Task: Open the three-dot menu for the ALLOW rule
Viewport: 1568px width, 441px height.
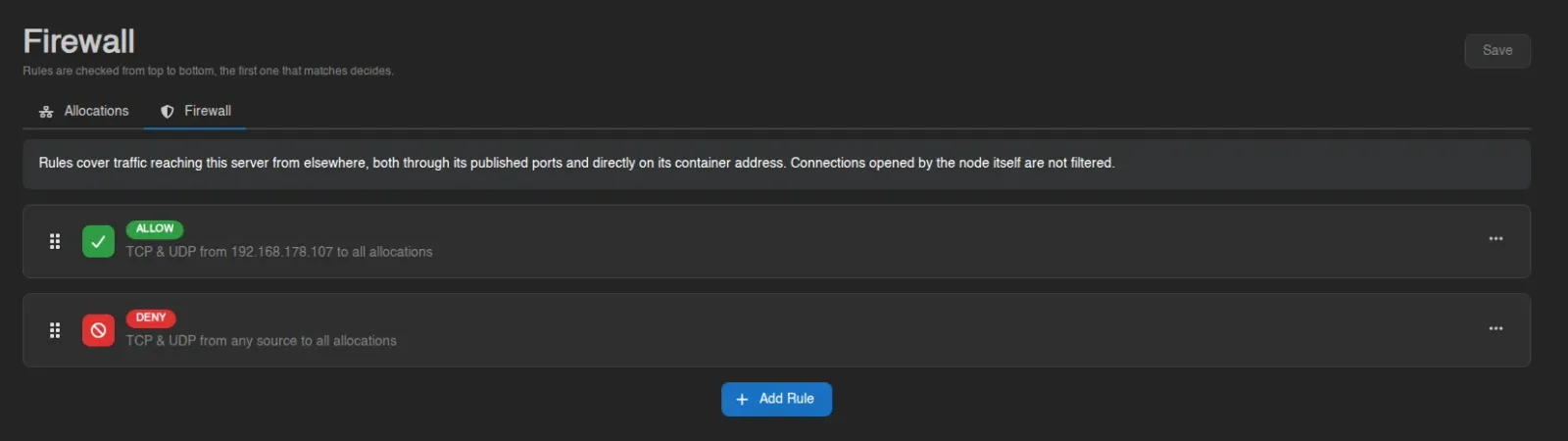Action: point(1495,239)
